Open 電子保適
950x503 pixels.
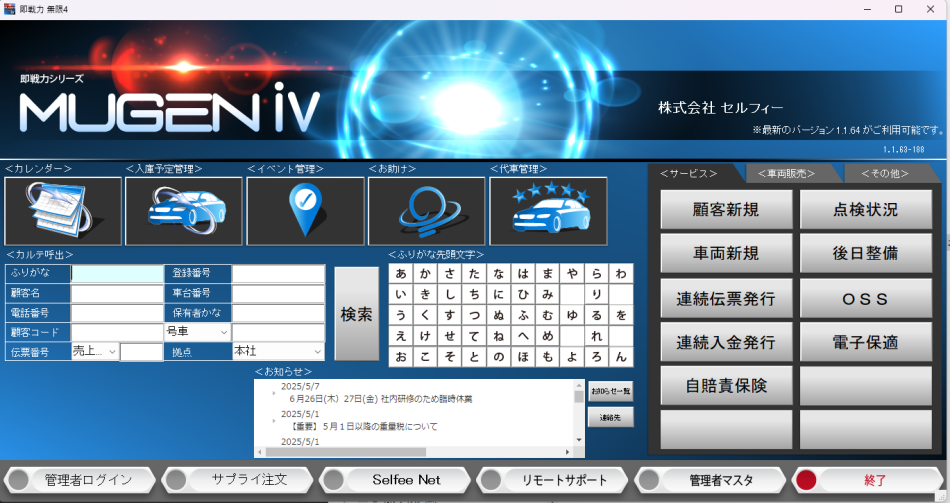[866, 342]
